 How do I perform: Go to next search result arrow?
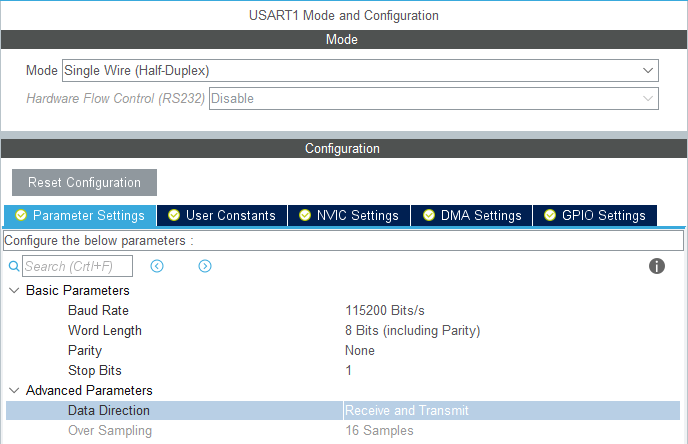[205, 266]
